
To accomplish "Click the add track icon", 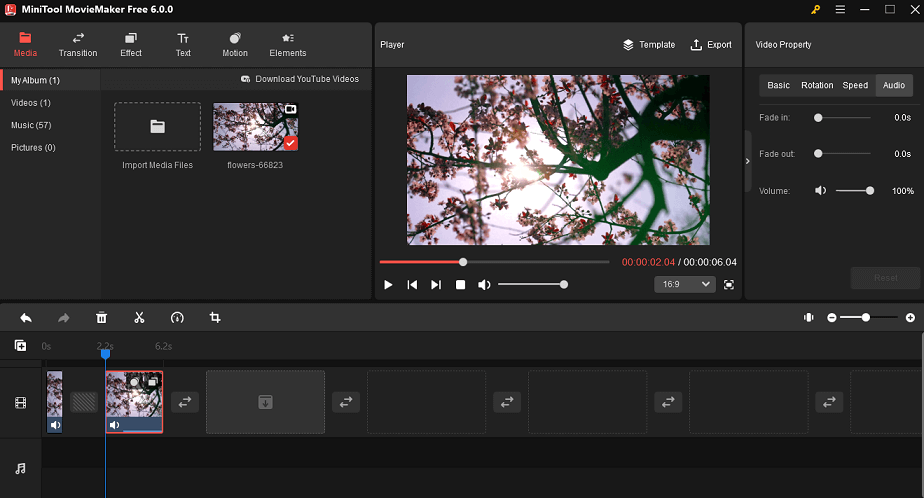I will point(20,346).
